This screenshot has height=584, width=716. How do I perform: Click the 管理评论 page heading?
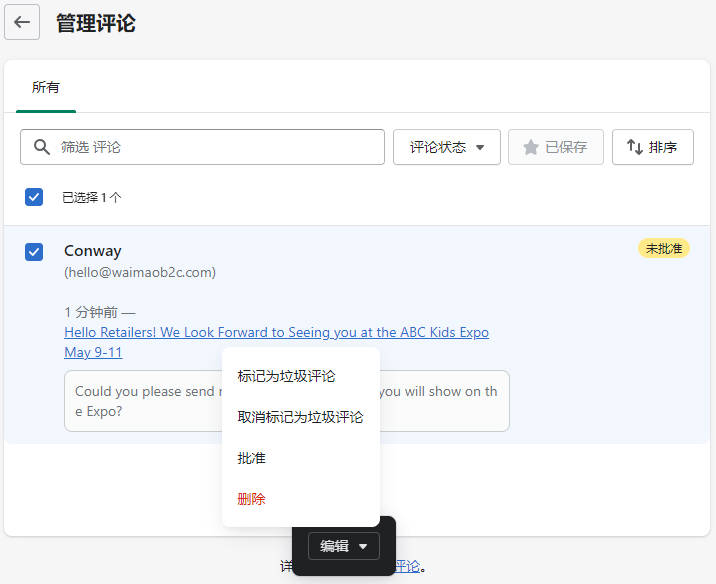[x=96, y=23]
